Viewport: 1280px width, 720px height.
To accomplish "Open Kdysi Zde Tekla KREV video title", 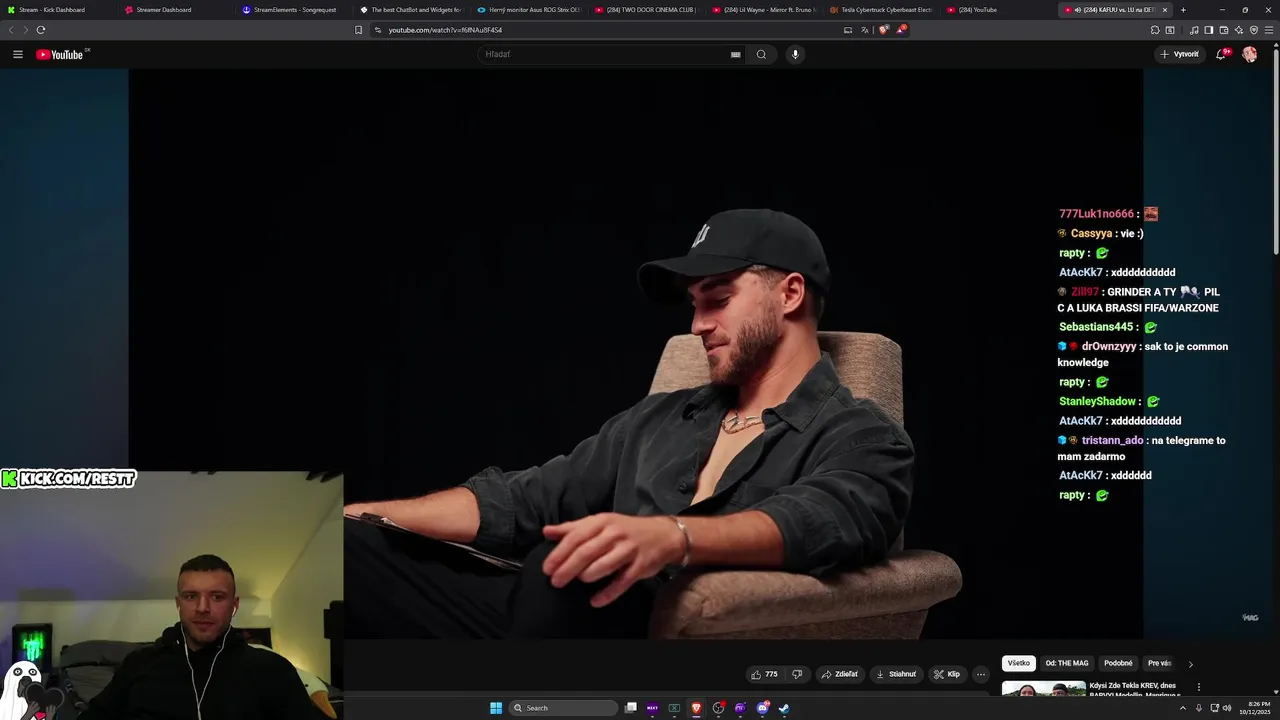I will click(1134, 689).
